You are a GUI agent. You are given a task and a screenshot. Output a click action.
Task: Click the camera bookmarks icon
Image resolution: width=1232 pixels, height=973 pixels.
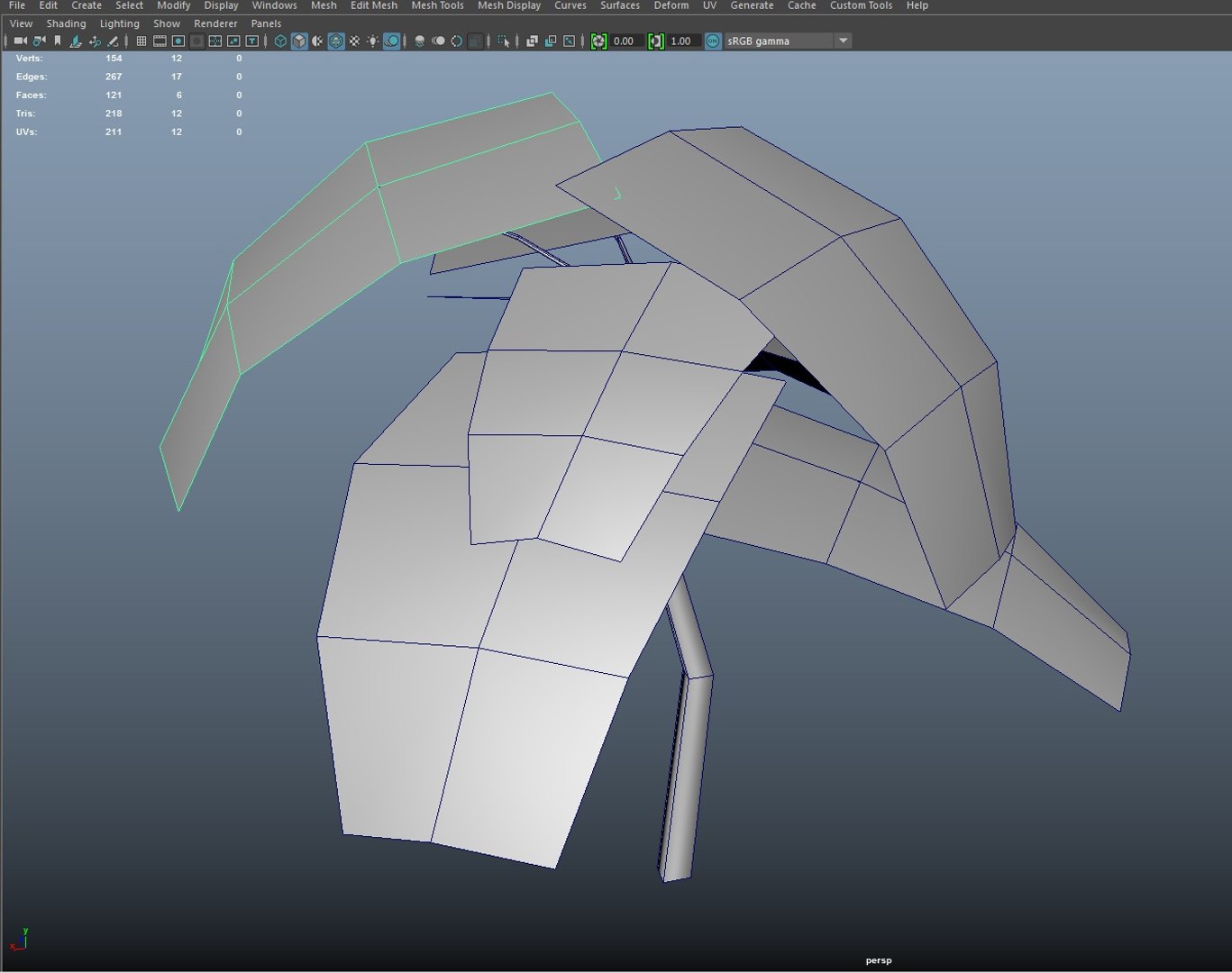[x=58, y=41]
